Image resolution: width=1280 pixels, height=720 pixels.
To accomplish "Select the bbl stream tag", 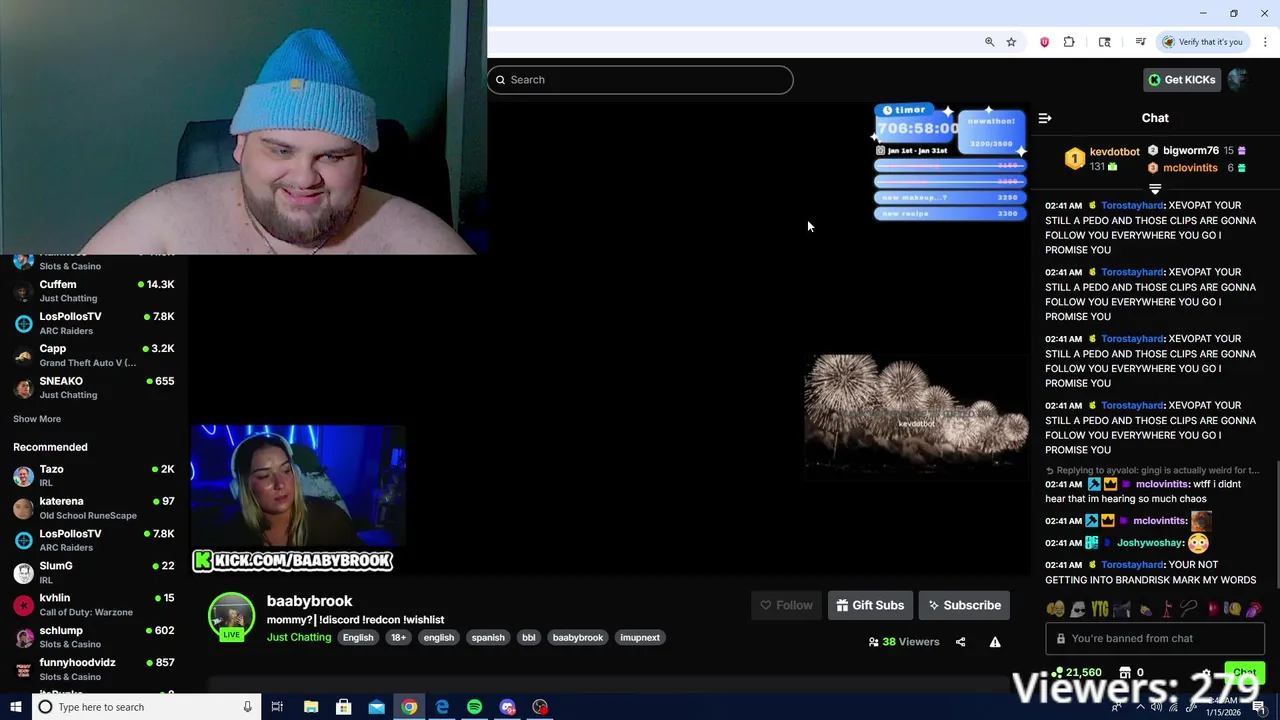I will click(x=528, y=638).
